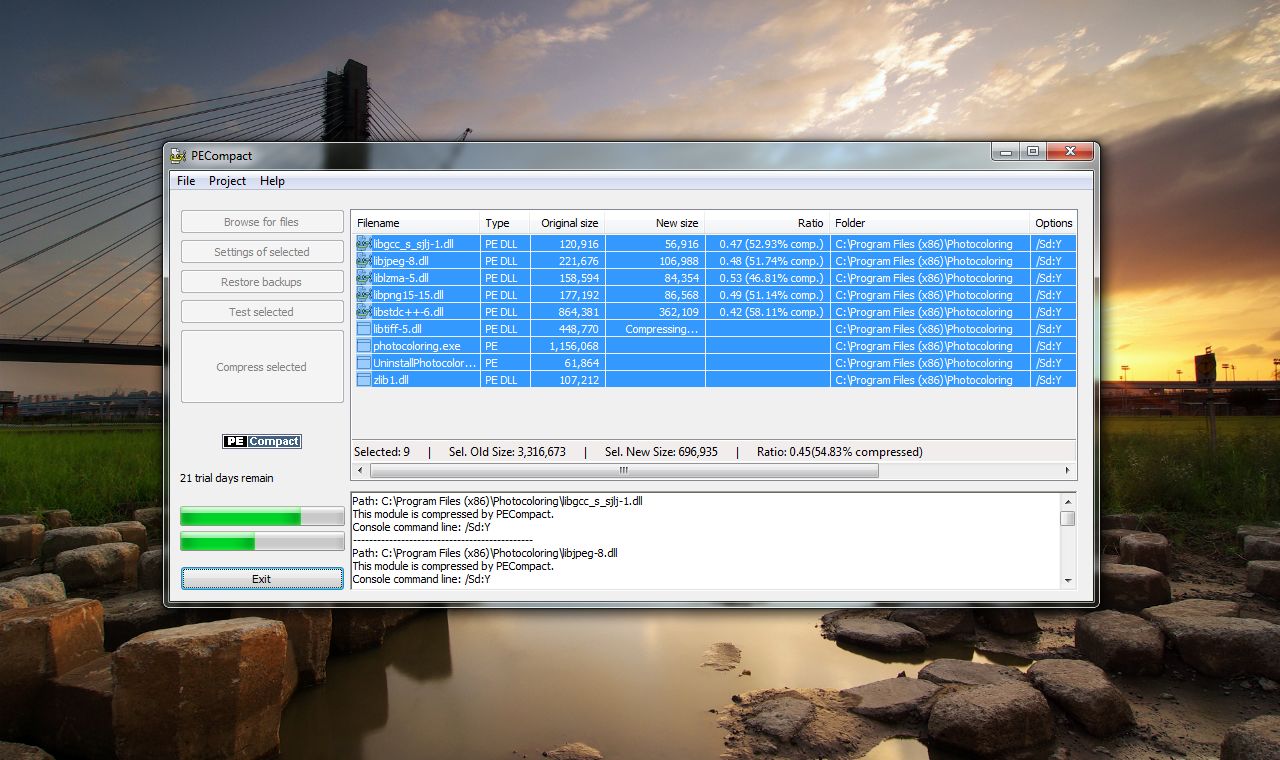Viewport: 1280px width, 760px height.
Task: Click the /Sd:Y option of zlib1.dll
Action: pos(1049,379)
